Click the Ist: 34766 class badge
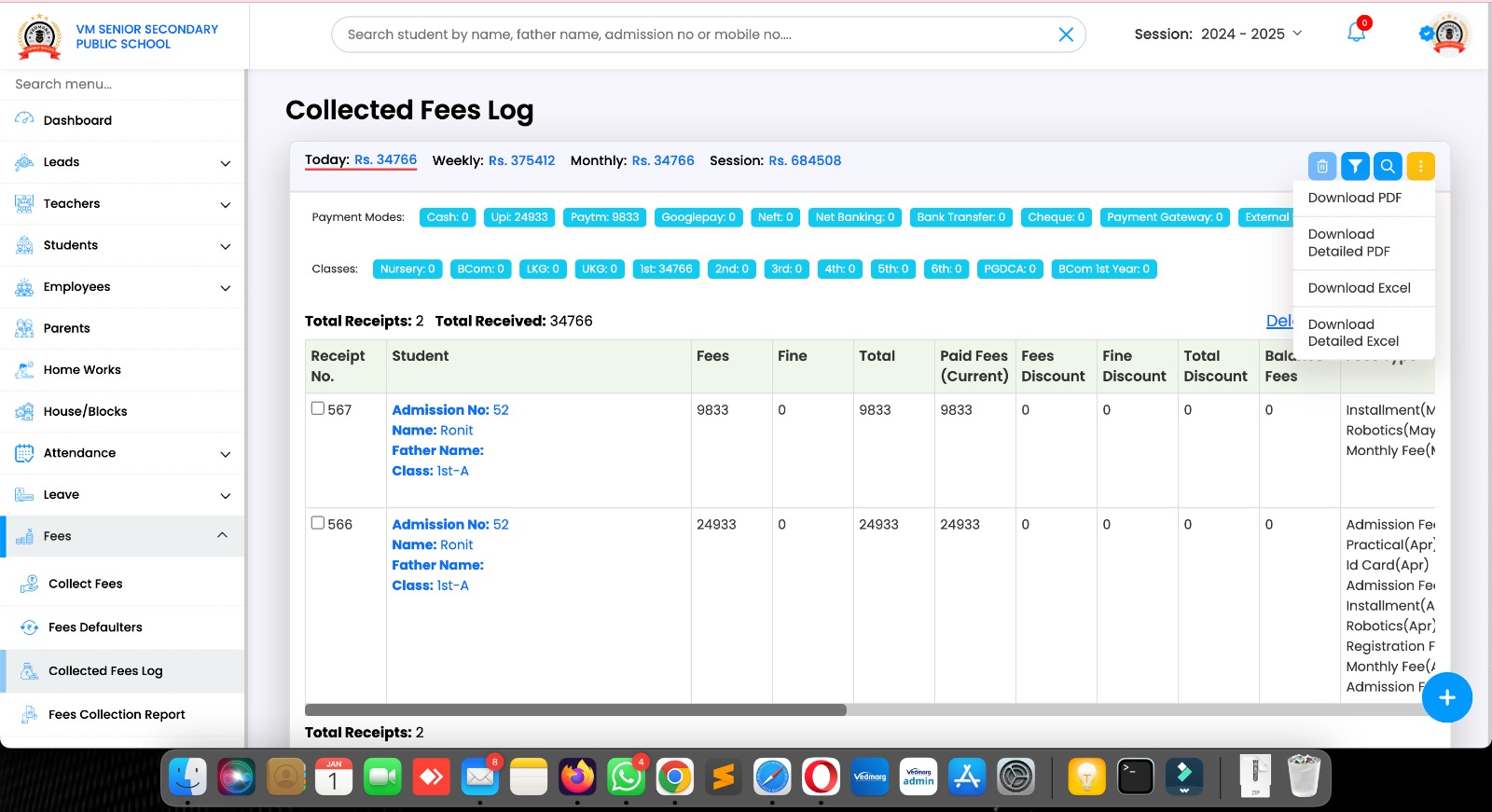 pos(666,268)
